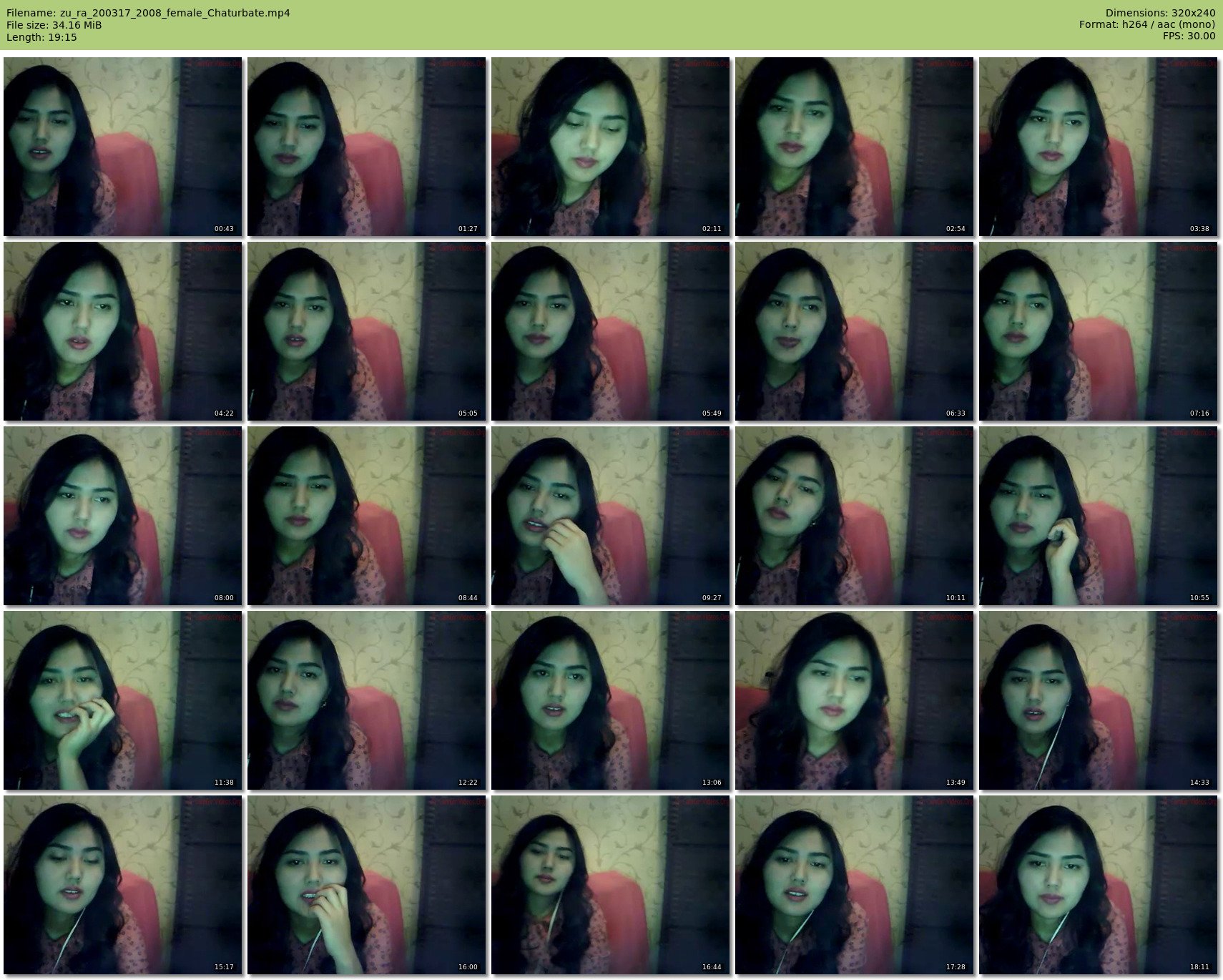Open the frame marked 09:27
Image resolution: width=1223 pixels, height=980 pixels.
(610, 516)
